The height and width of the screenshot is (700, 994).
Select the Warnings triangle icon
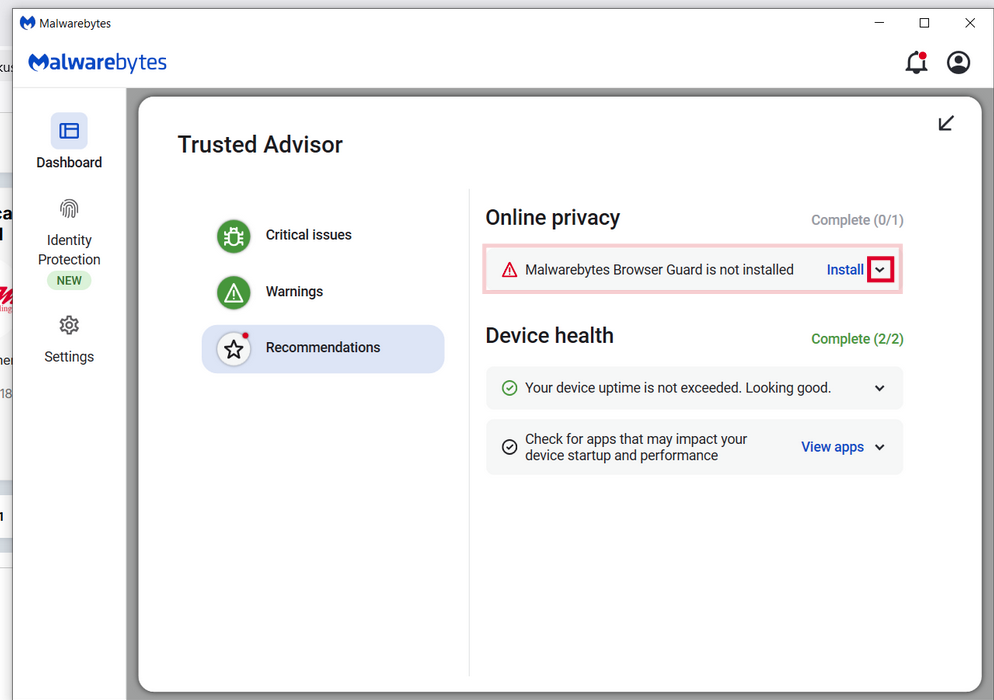tap(234, 292)
